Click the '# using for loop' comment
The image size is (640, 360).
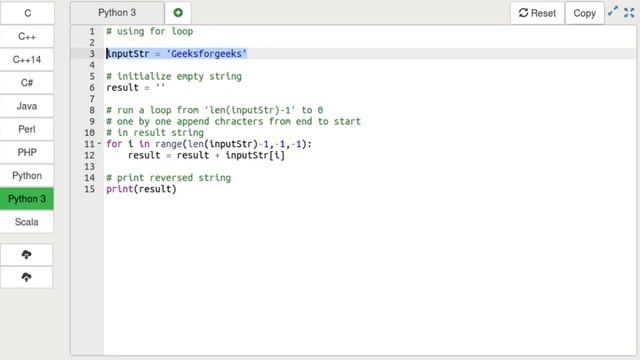point(149,31)
